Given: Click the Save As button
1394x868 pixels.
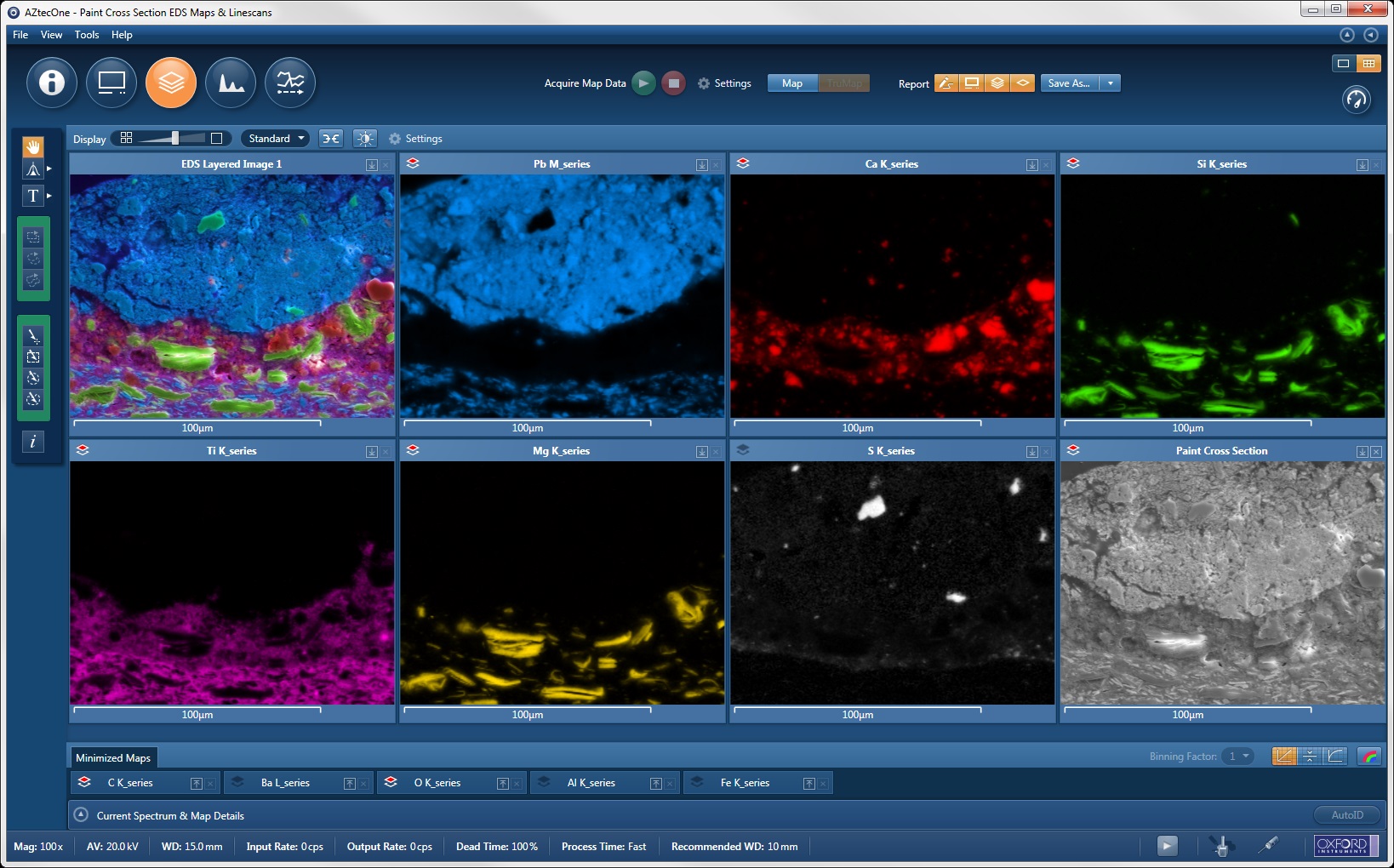Looking at the screenshot, I should point(1069,83).
